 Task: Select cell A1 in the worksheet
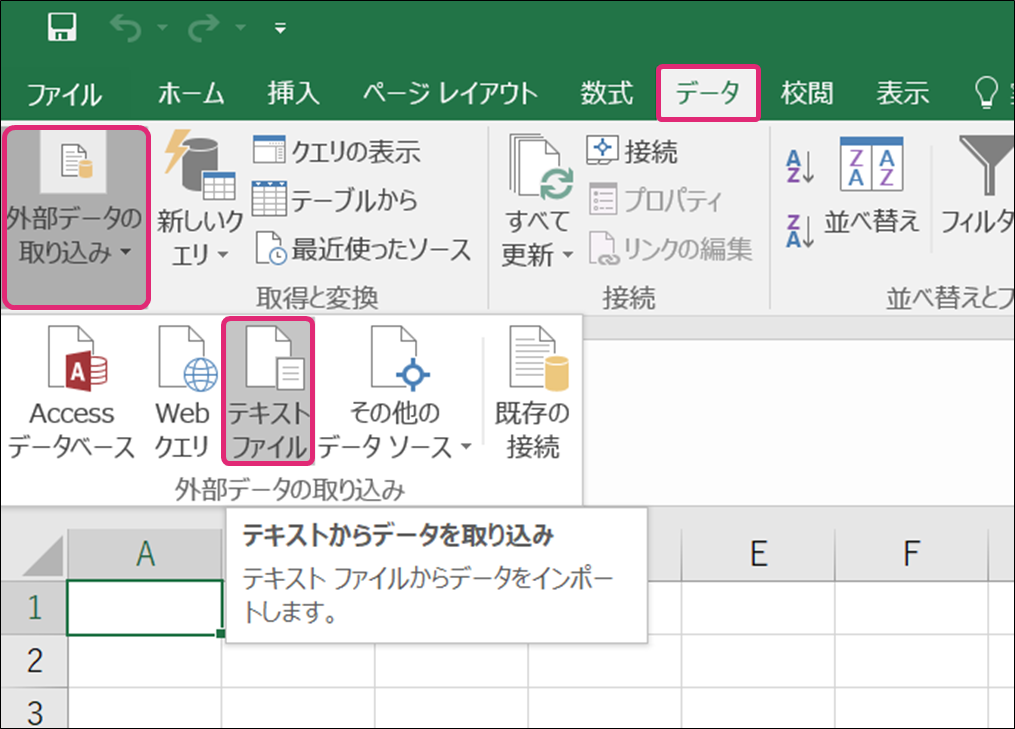tap(145, 608)
